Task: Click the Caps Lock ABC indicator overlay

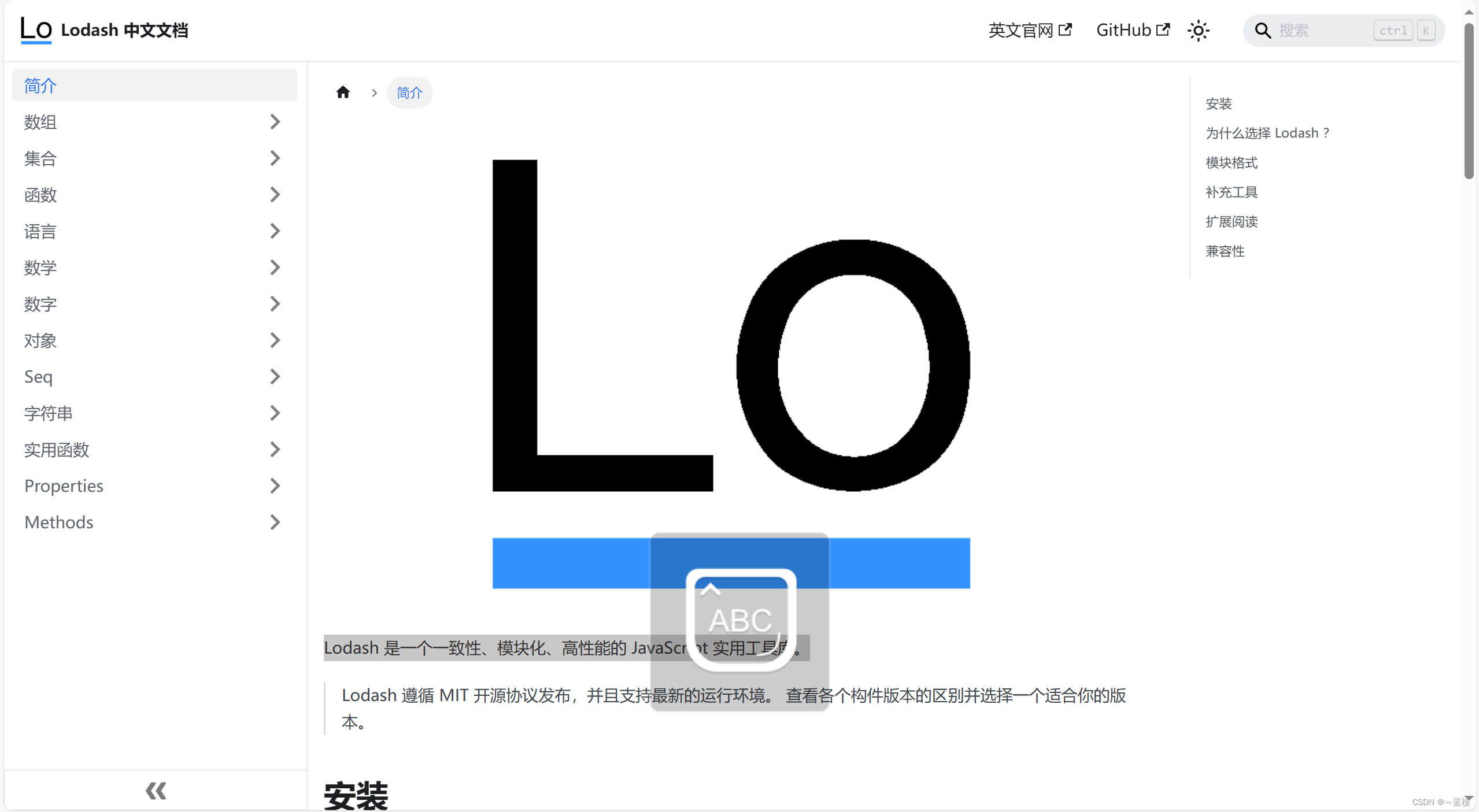Action: pos(740,621)
